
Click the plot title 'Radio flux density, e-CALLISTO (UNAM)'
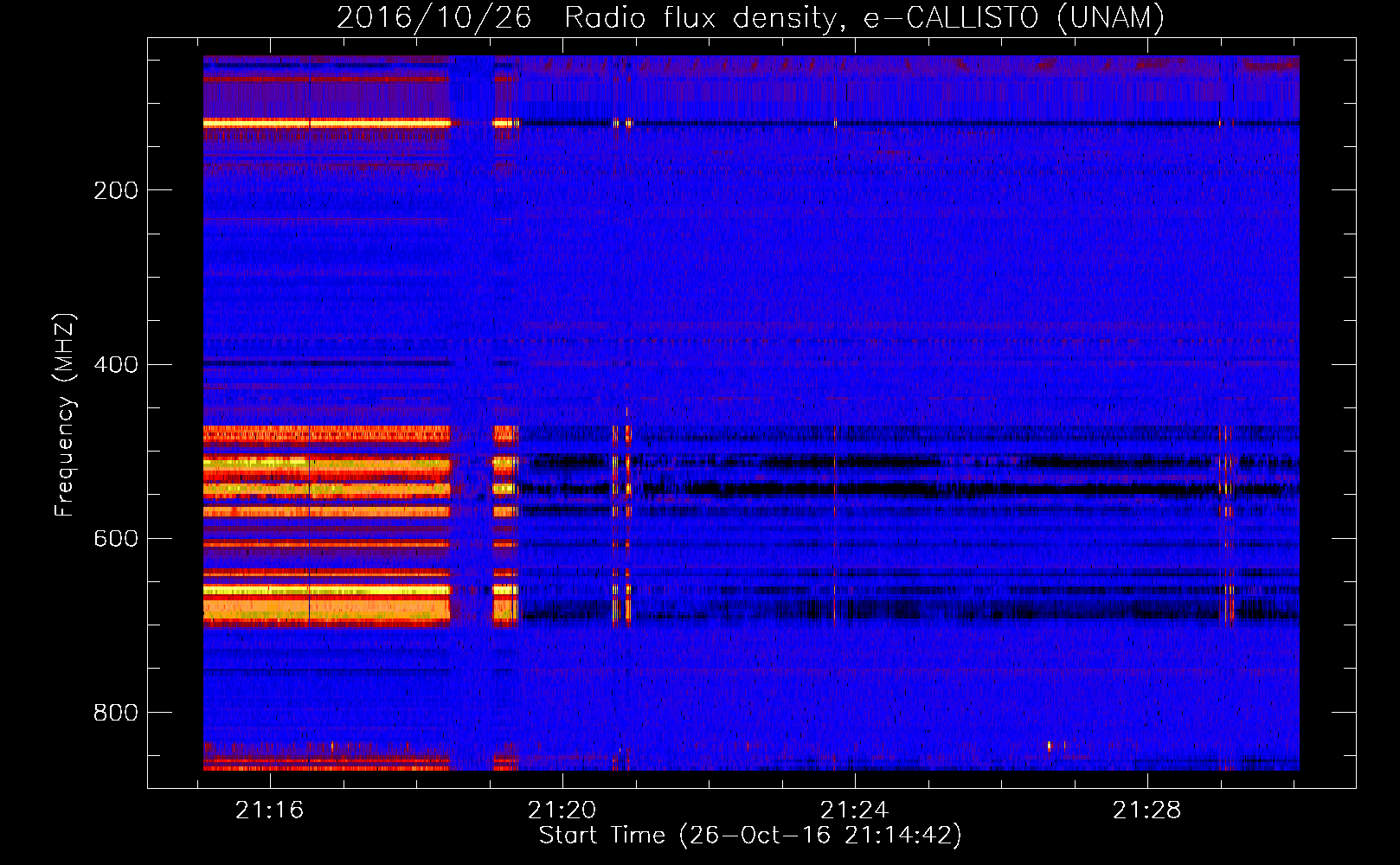(x=864, y=18)
